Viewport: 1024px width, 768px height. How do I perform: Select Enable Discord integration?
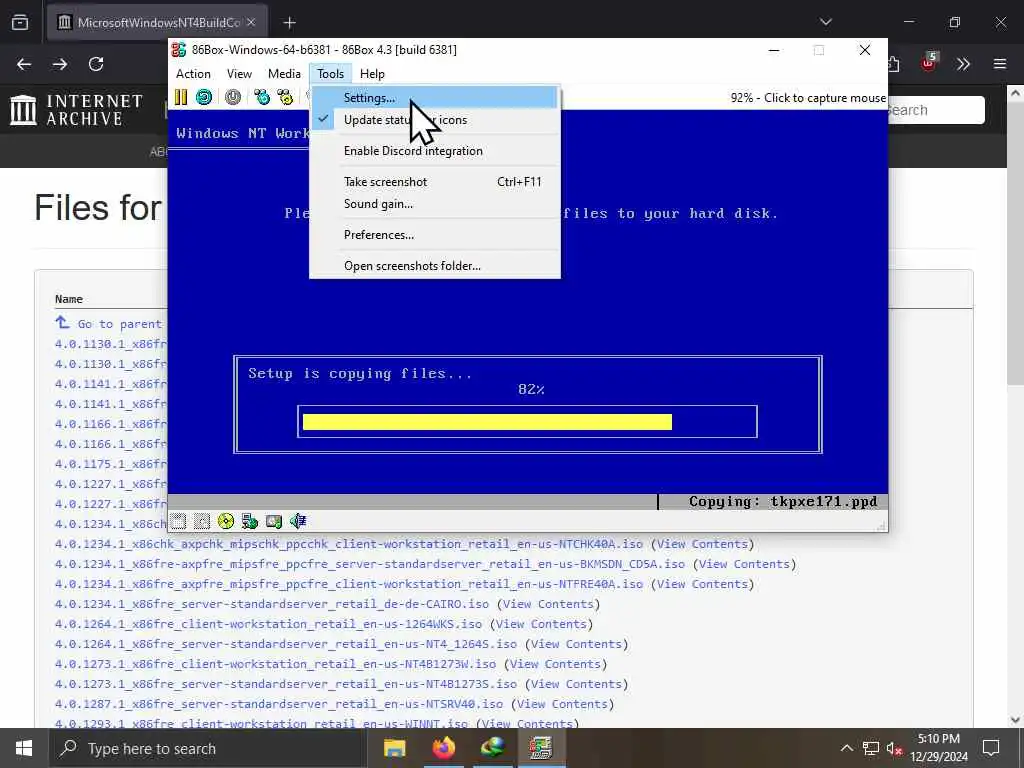click(x=435, y=151)
